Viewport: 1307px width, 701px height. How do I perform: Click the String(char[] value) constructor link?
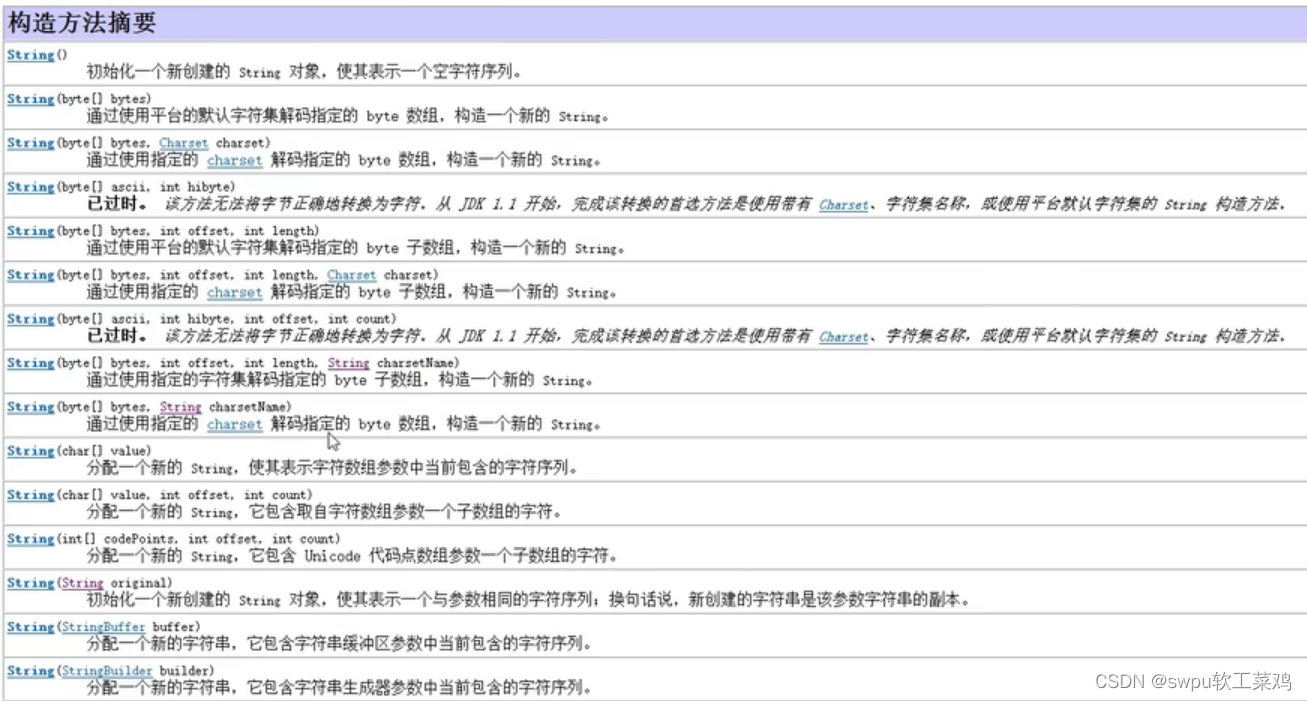29,451
